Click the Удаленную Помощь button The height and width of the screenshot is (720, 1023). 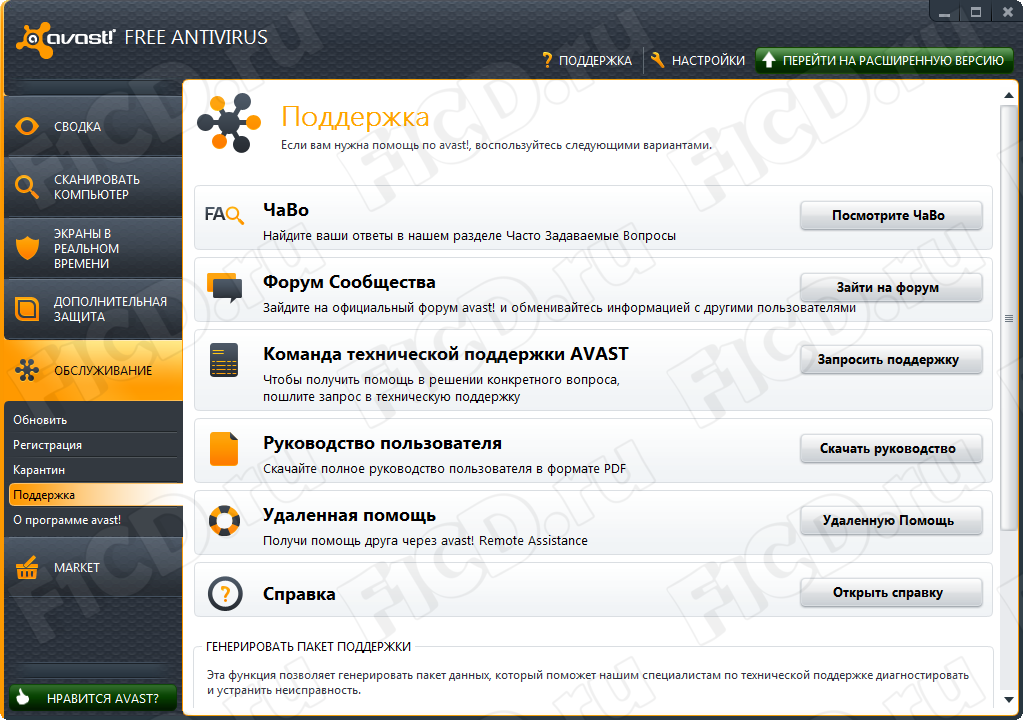coord(891,520)
